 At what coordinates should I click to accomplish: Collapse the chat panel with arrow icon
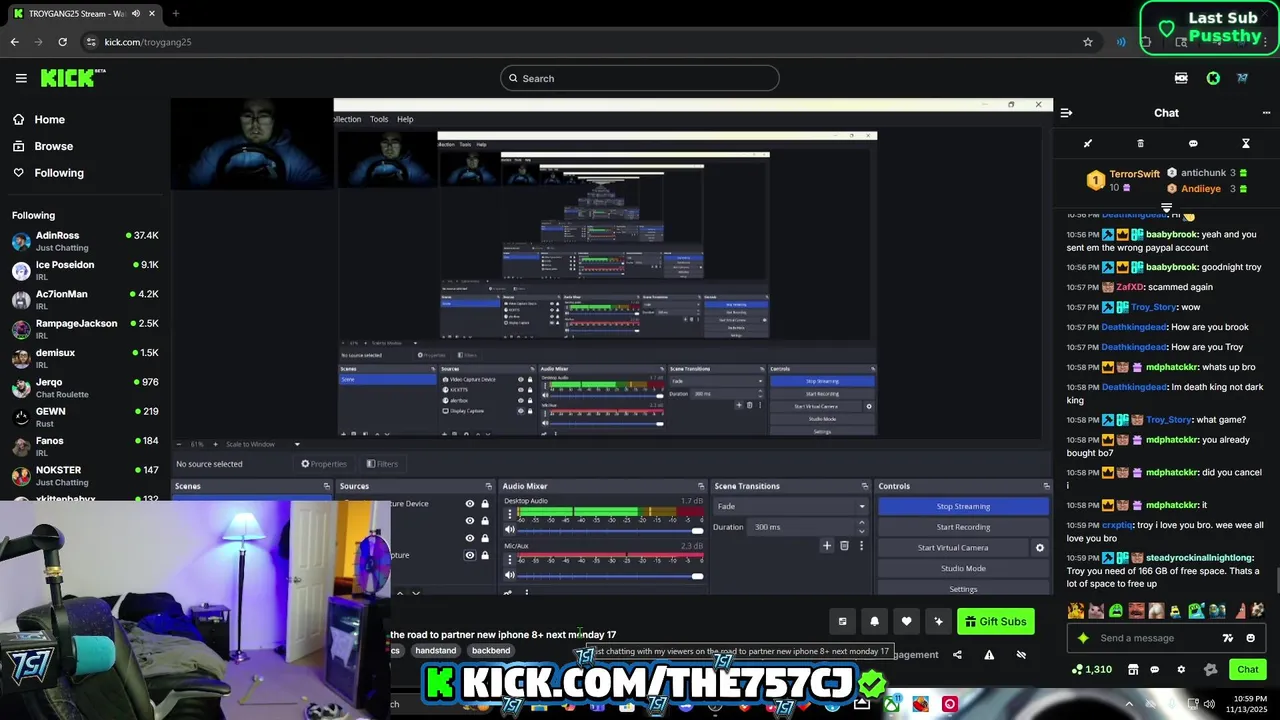coord(1066,113)
